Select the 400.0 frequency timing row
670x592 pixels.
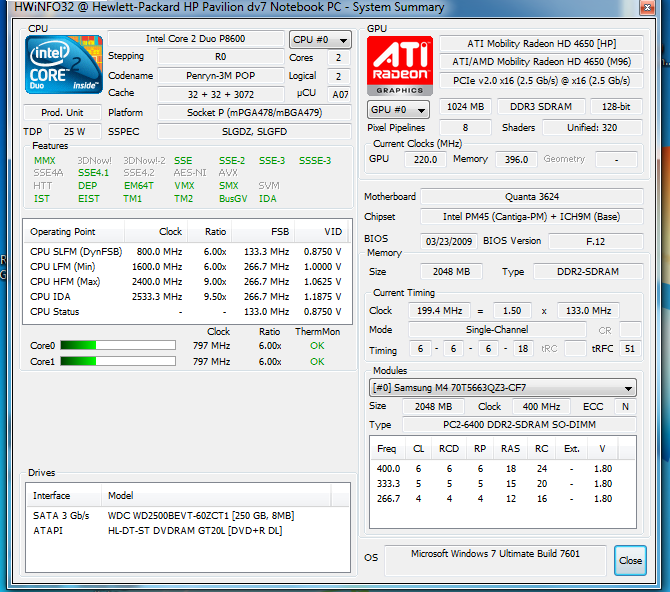point(502,468)
